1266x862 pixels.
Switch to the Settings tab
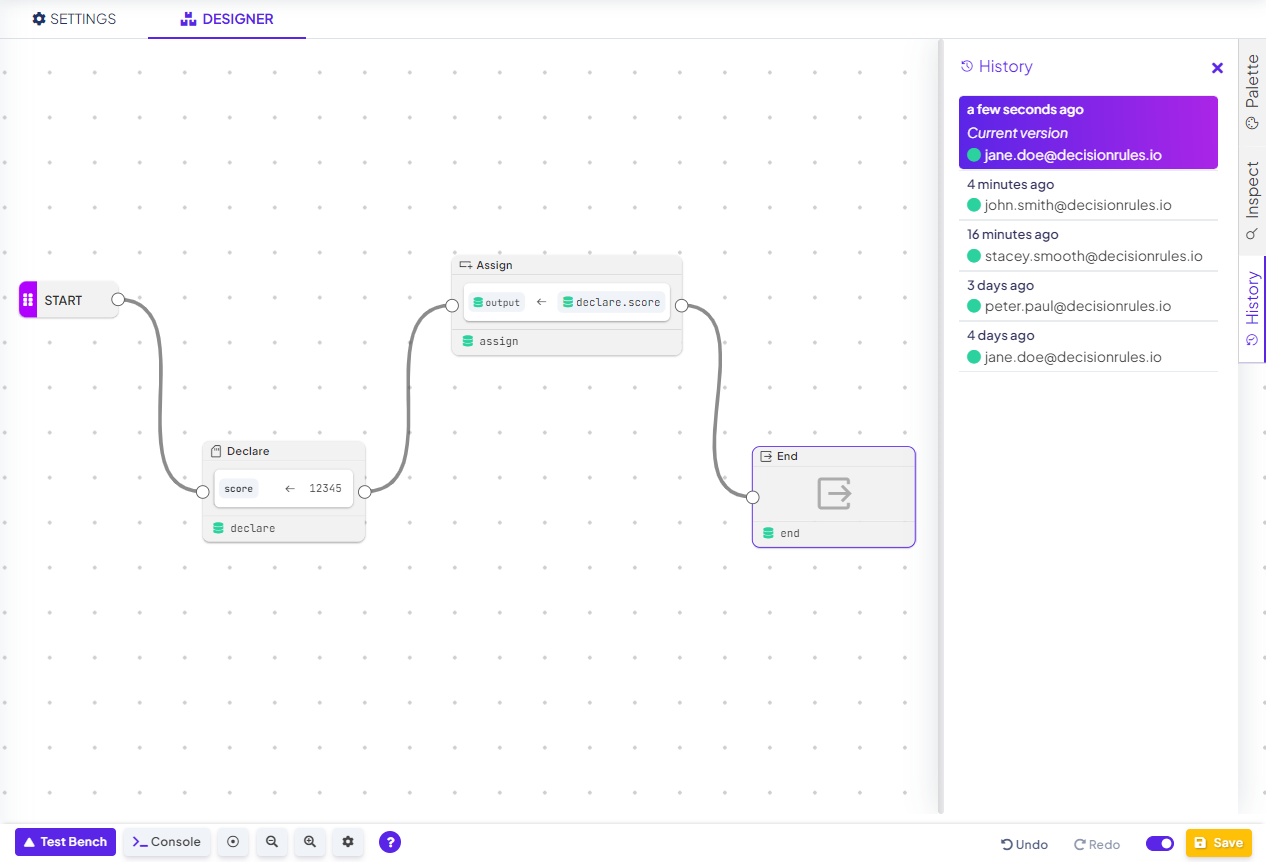coord(74,19)
